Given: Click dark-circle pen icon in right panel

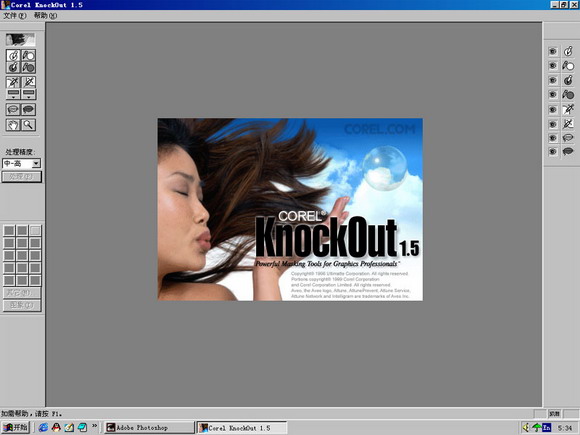Looking at the screenshot, I should [568, 80].
